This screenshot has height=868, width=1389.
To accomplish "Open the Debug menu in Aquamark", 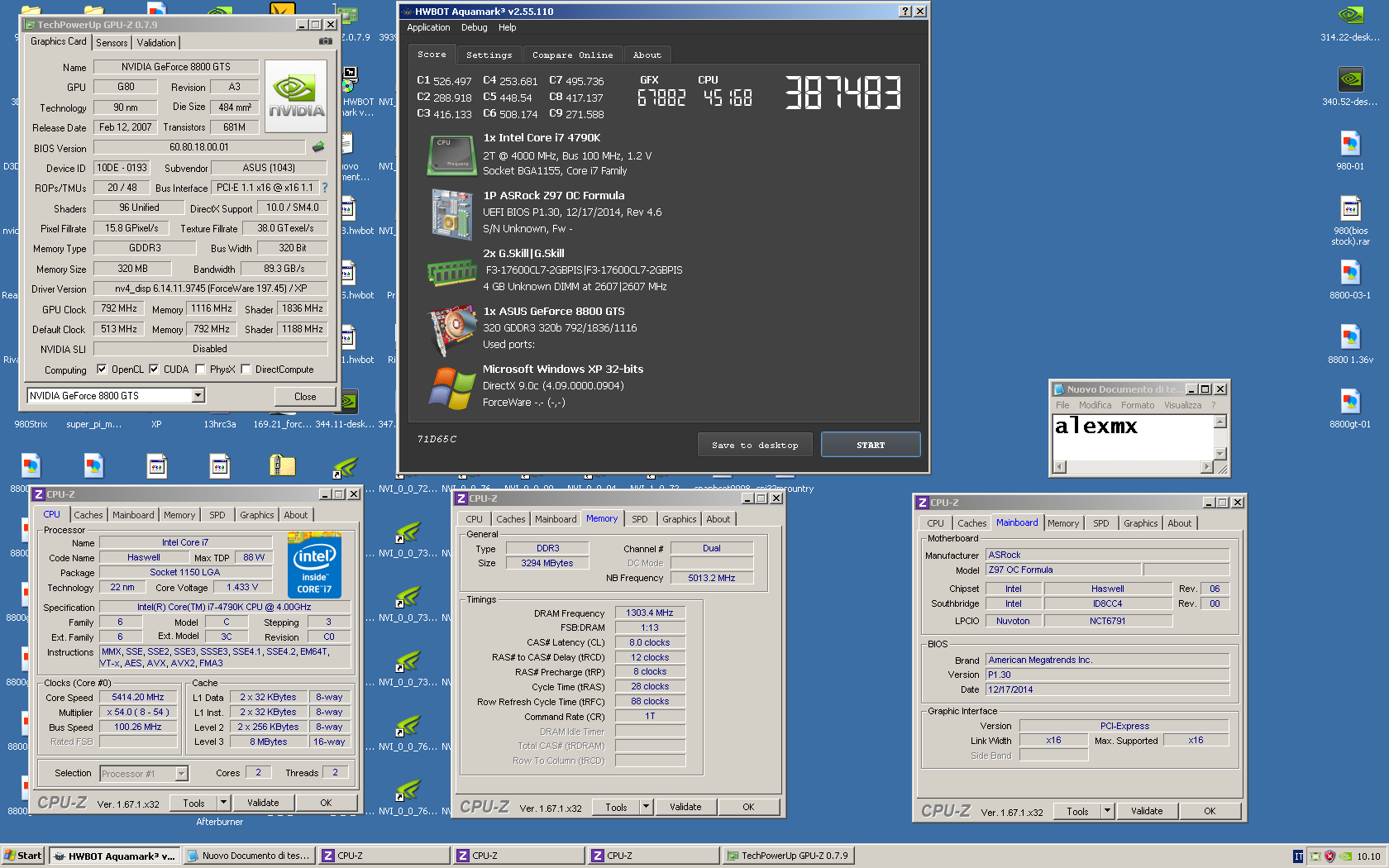I will pos(475,27).
